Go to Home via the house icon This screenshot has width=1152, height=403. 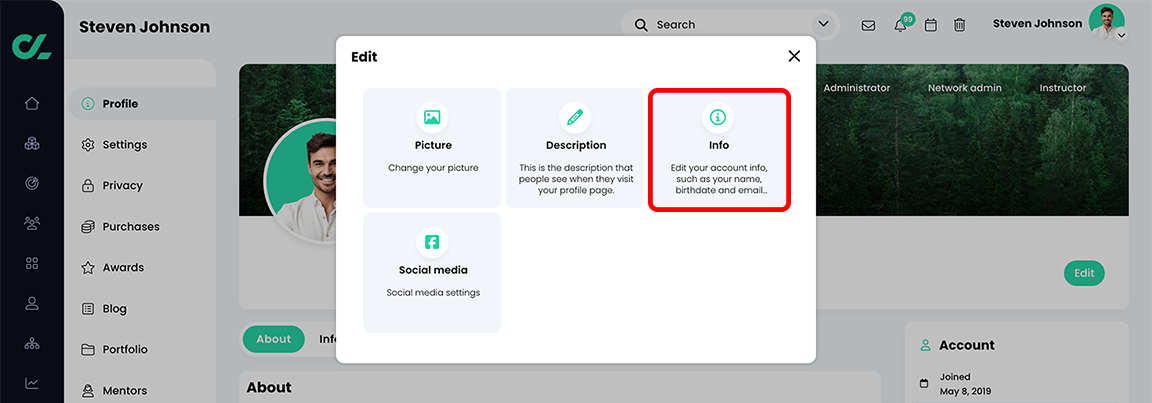tap(32, 103)
